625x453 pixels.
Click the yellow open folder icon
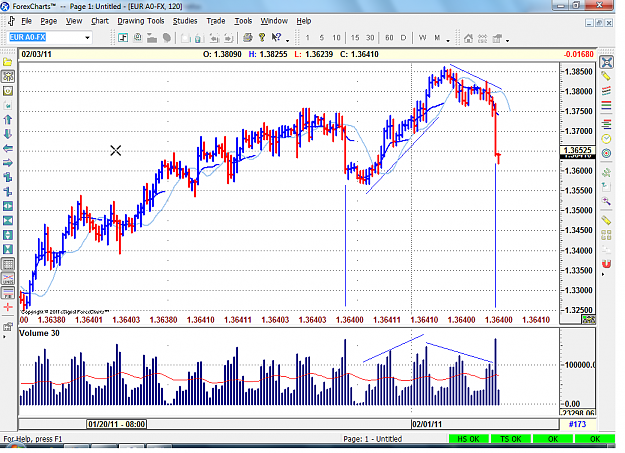8,62
